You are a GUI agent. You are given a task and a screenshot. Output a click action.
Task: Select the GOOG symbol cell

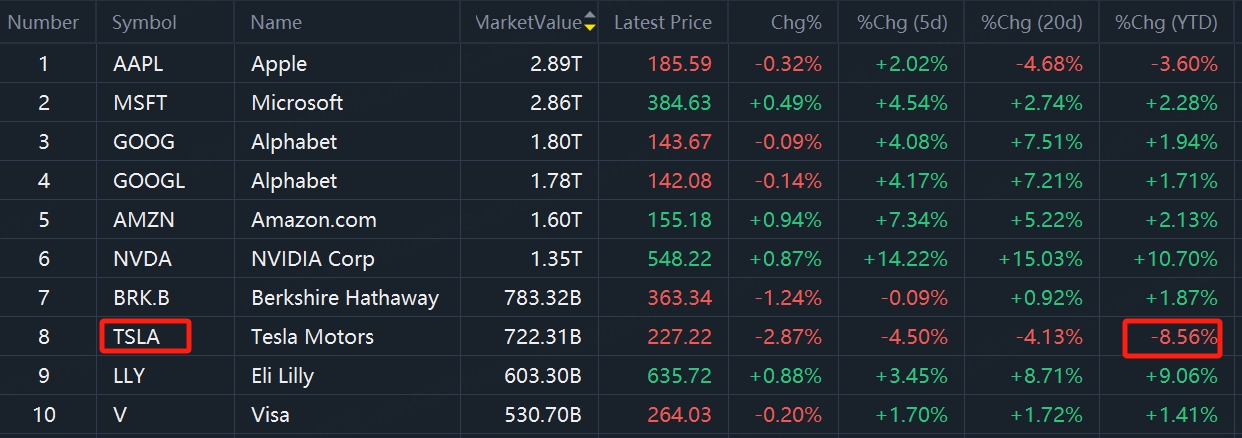(144, 142)
